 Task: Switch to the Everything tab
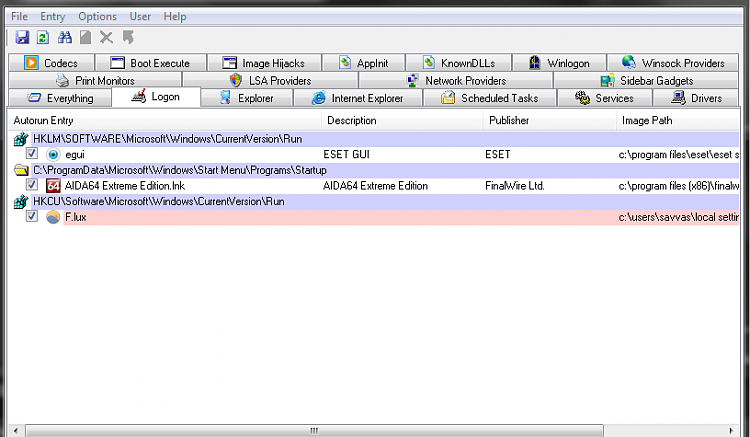[60, 98]
